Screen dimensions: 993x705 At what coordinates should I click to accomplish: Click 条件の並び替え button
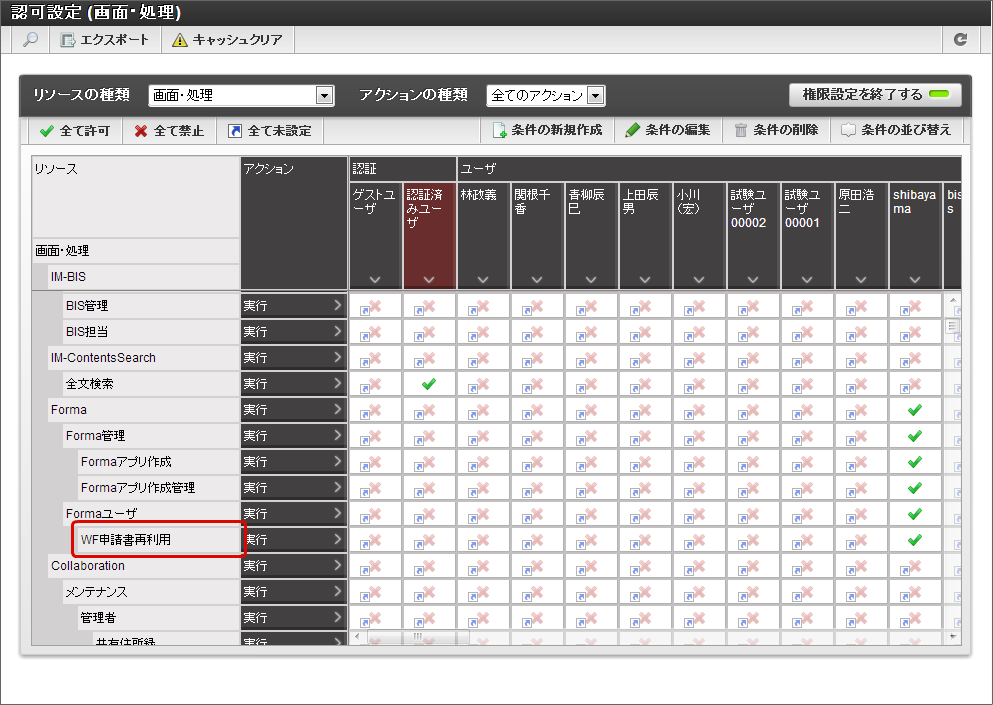click(896, 130)
